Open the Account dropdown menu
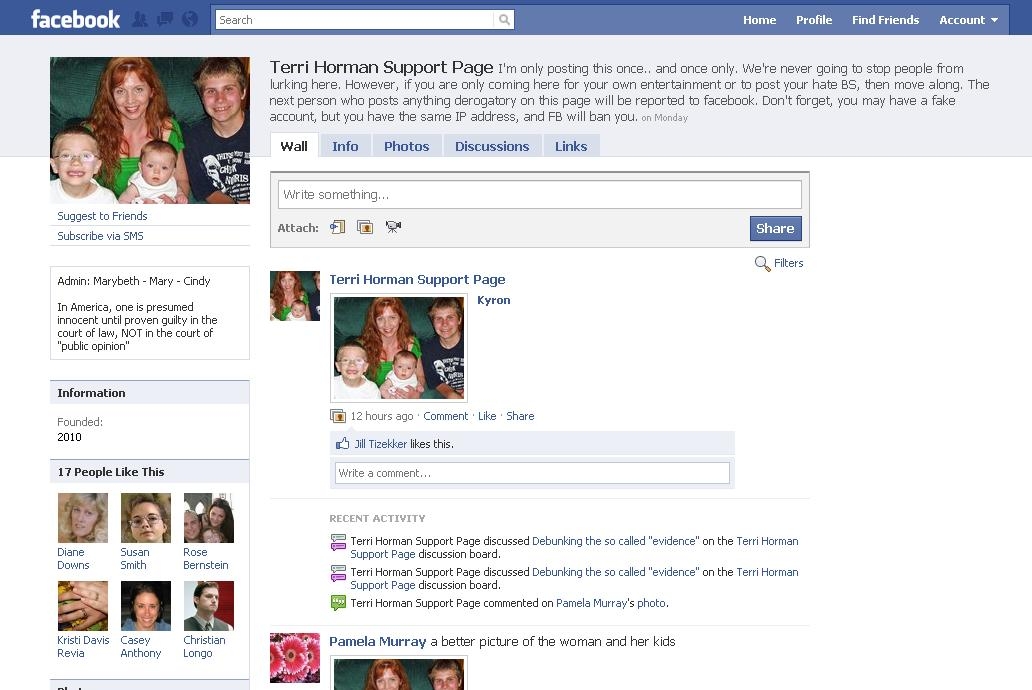 pyautogui.click(x=968, y=20)
